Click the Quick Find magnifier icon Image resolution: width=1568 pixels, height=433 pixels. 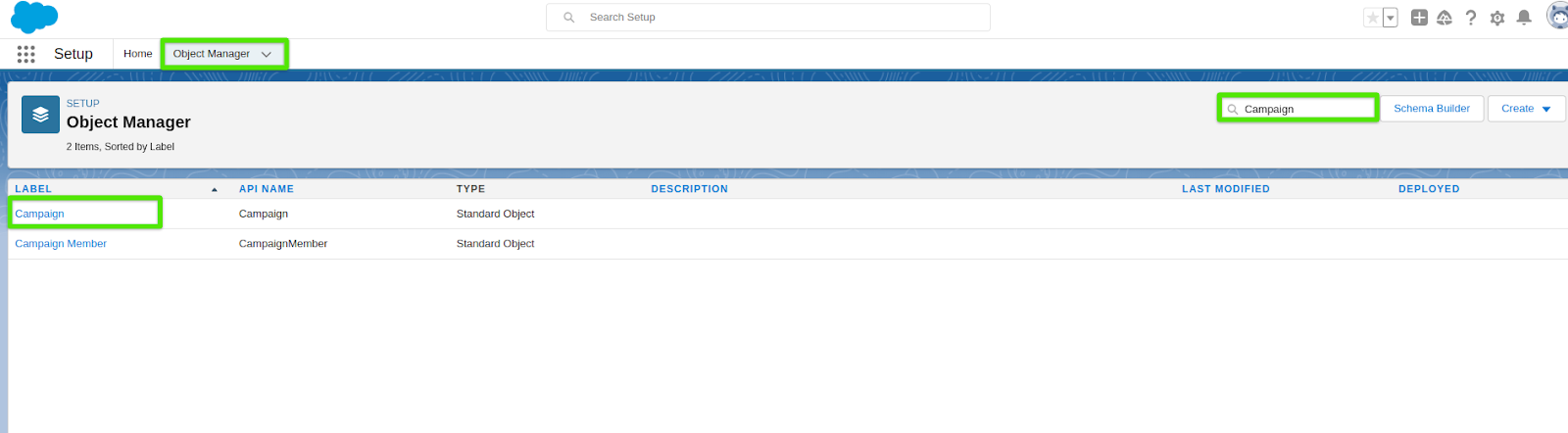pos(1233,110)
